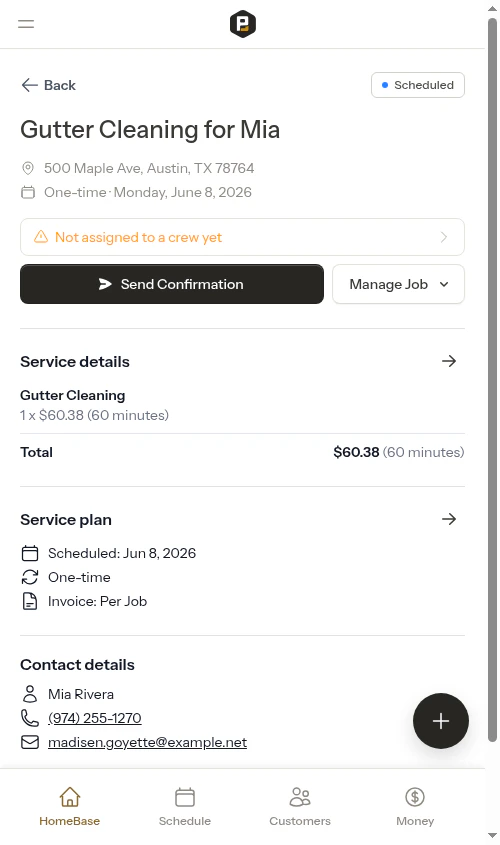Open Service plan via its arrow
Viewport: 500px width, 845px height.
tap(449, 519)
